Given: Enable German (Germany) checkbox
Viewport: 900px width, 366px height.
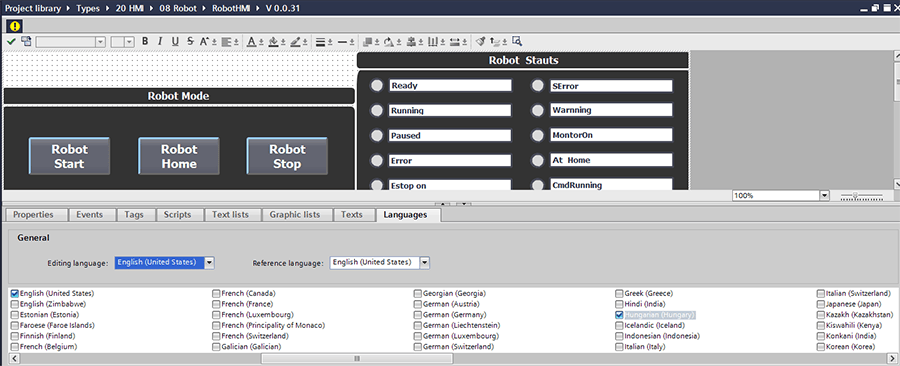Looking at the screenshot, I should (x=418, y=315).
